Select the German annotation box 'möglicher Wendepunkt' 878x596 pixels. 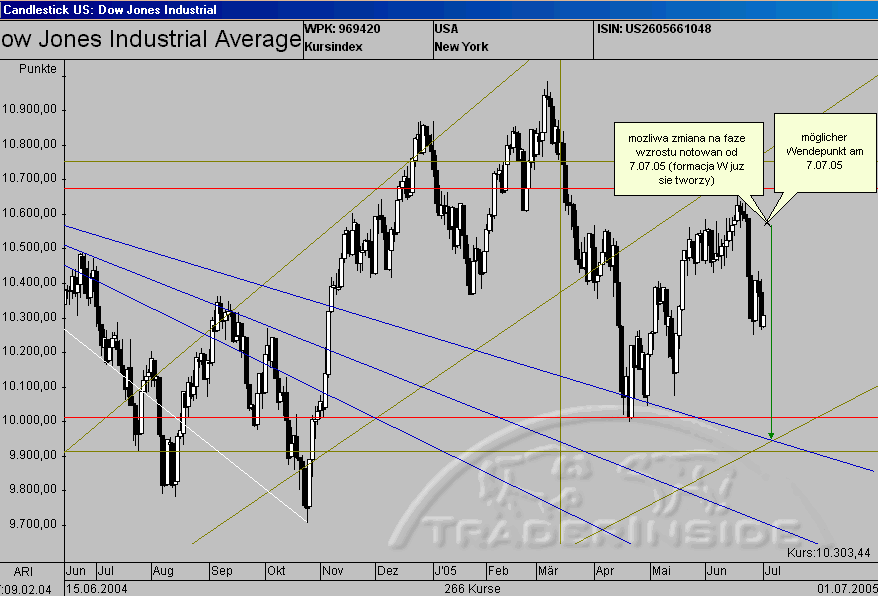click(x=824, y=152)
